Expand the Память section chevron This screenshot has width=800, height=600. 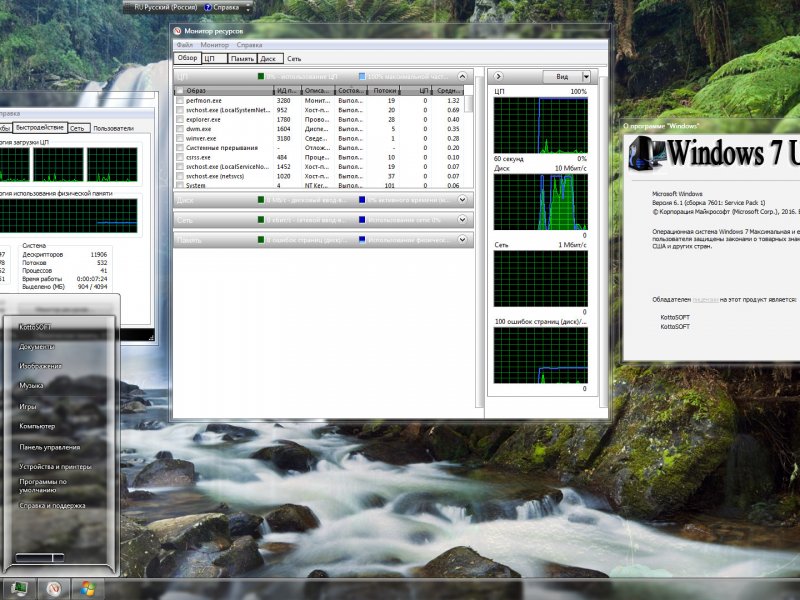tap(462, 239)
